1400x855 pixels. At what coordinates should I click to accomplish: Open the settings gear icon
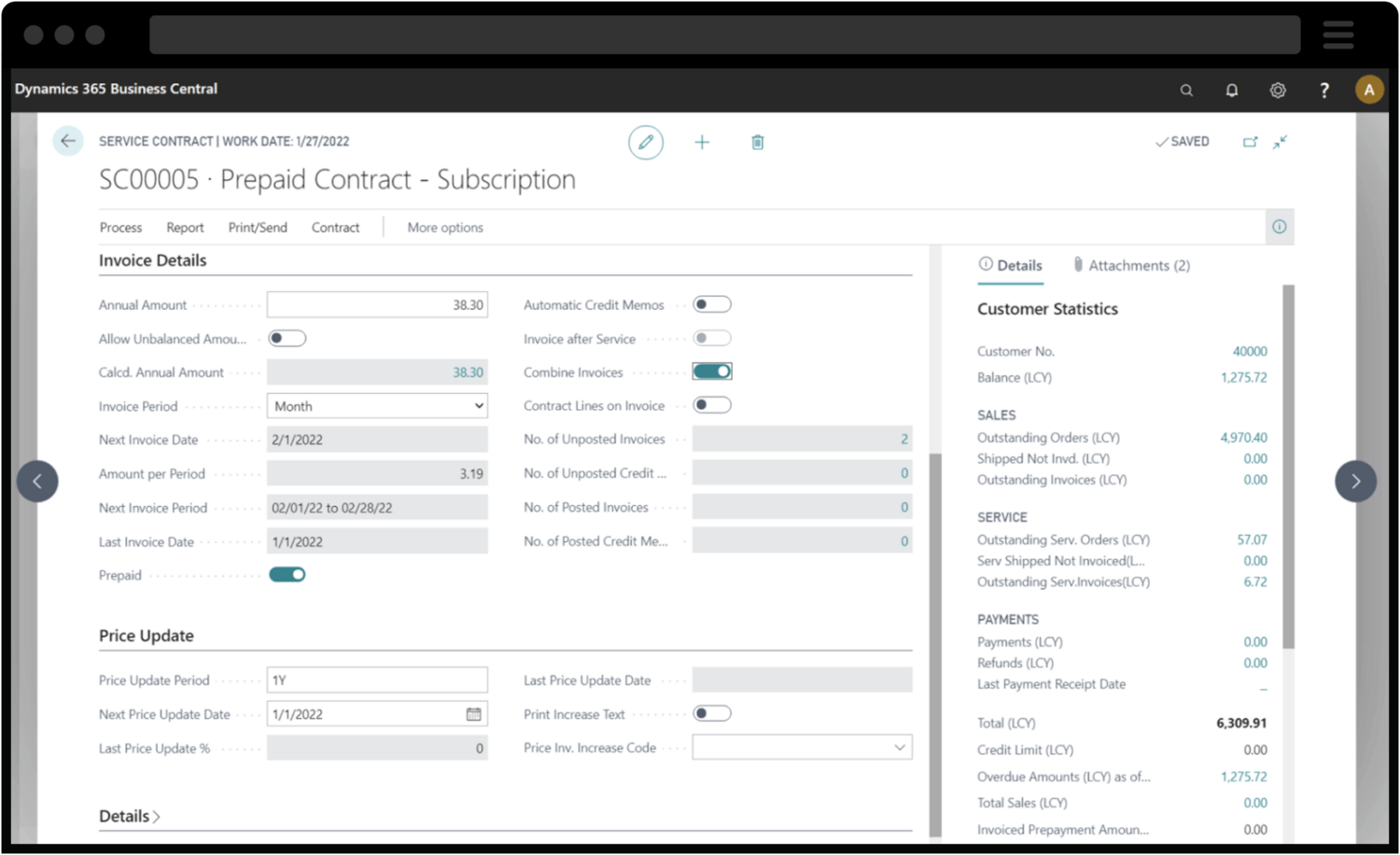(1278, 91)
